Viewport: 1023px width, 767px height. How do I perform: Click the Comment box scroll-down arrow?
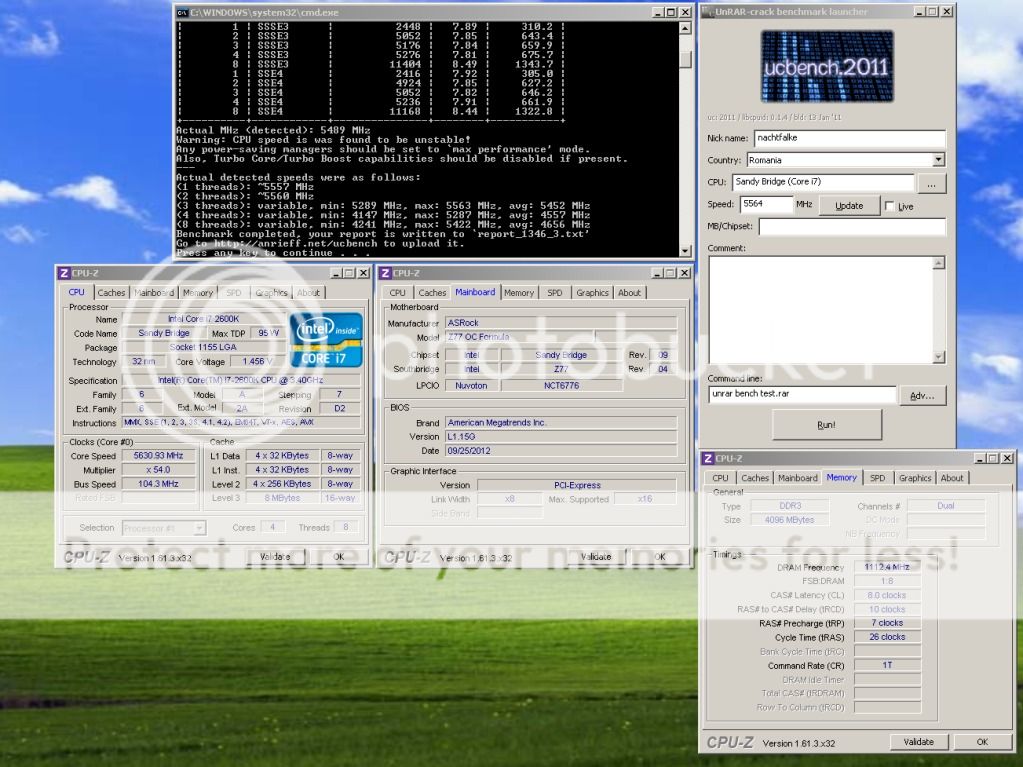937,357
